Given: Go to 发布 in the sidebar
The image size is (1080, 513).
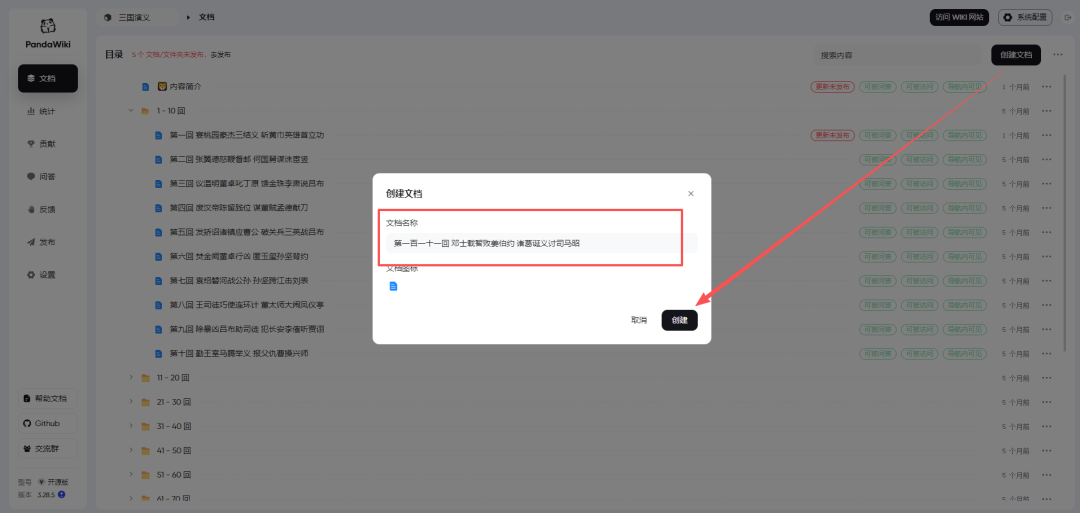Looking at the screenshot, I should [47, 242].
